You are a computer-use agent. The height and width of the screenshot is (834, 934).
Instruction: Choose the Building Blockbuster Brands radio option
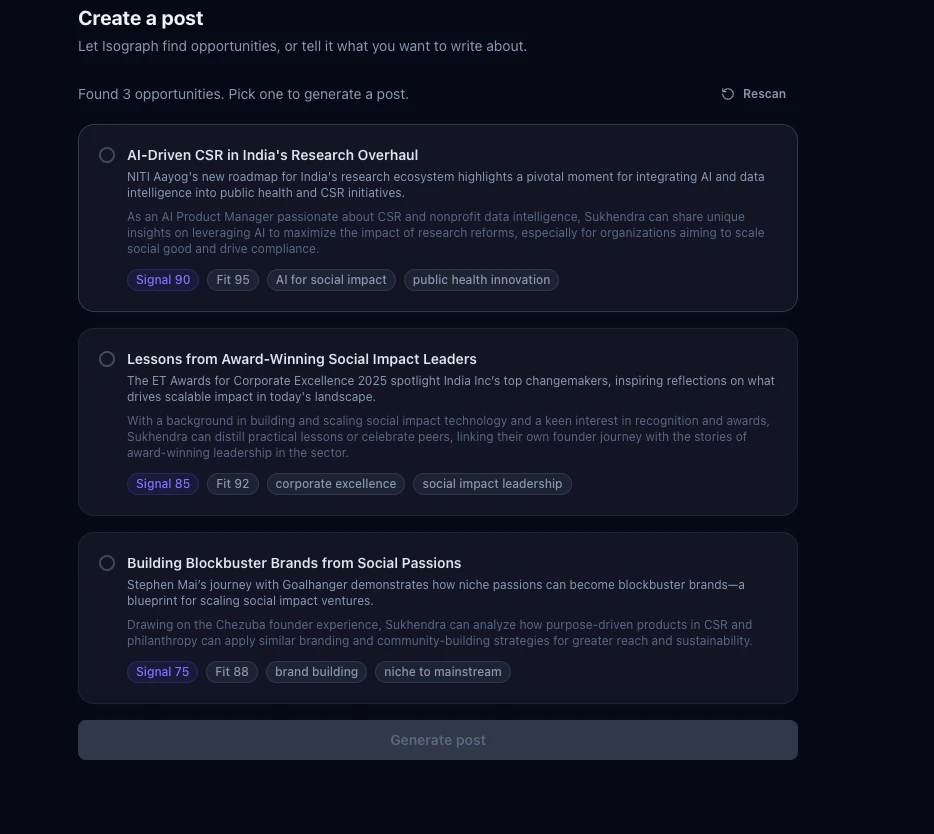point(107,563)
